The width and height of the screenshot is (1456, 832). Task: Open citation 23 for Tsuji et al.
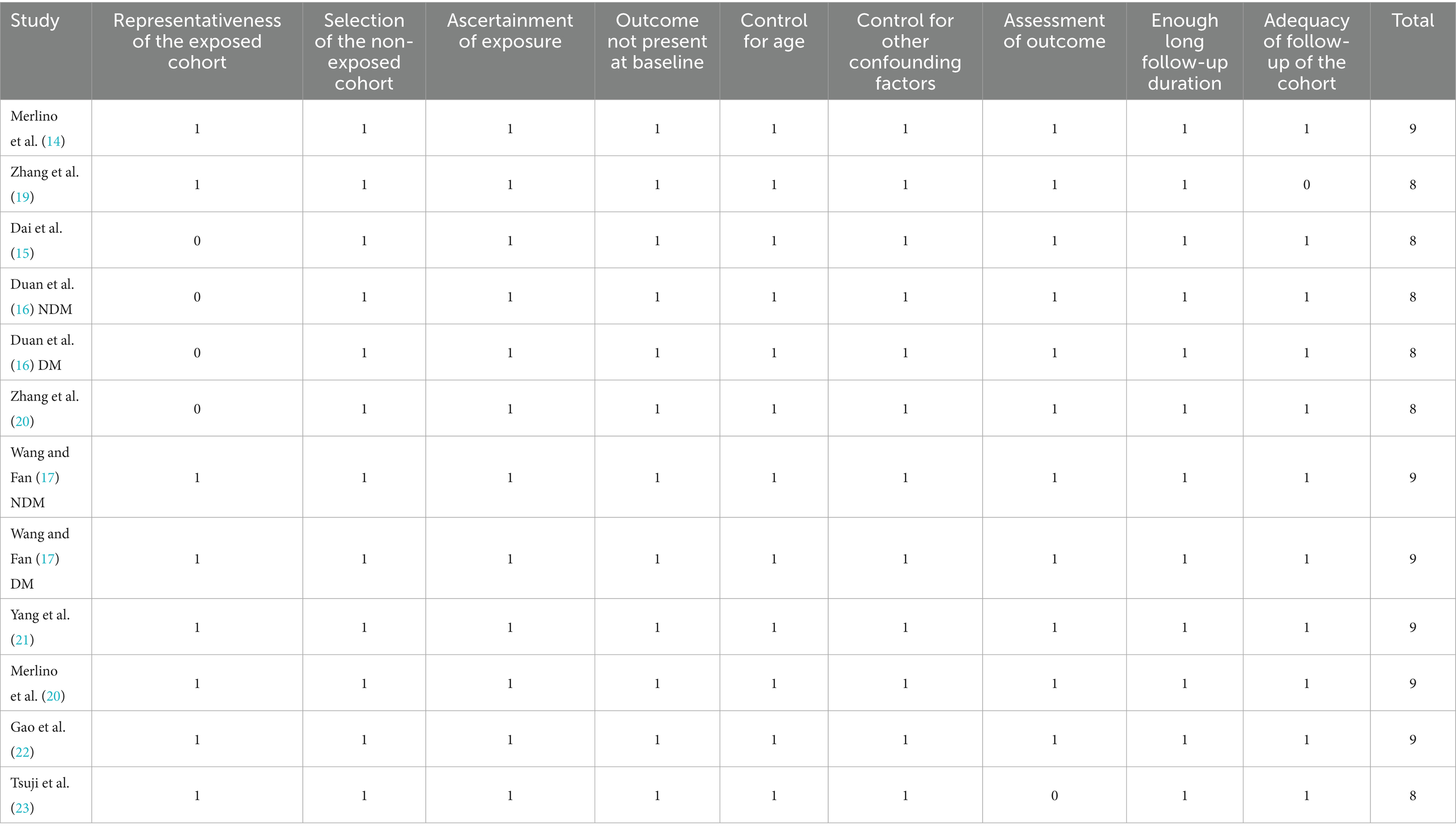22,807
